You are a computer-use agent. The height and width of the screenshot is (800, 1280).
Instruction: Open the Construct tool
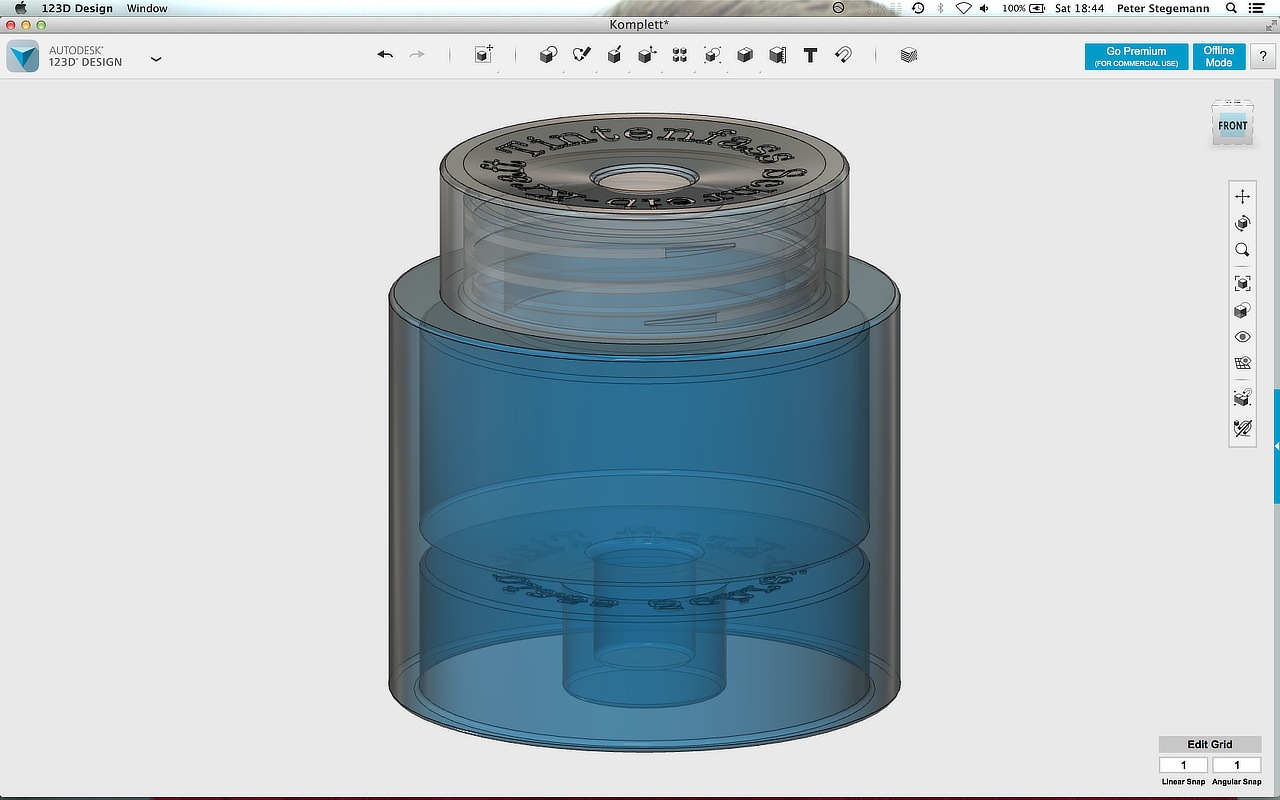[614, 55]
